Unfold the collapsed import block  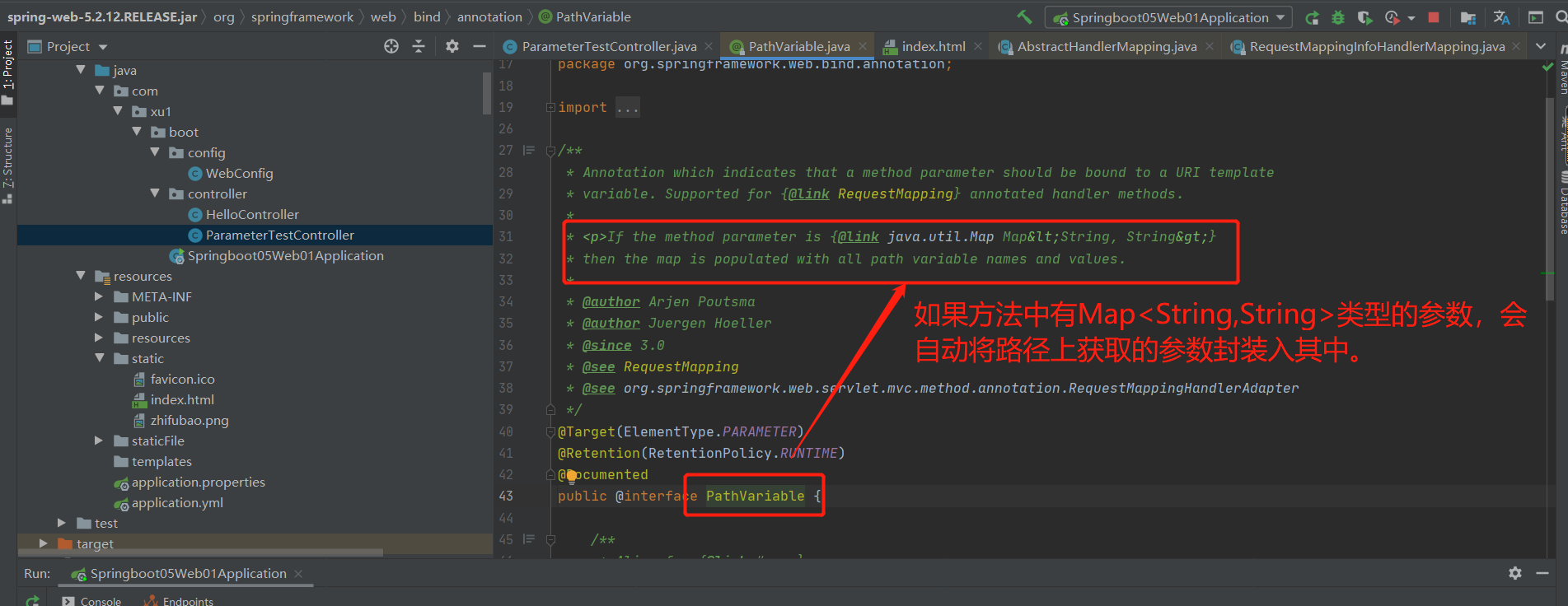550,108
